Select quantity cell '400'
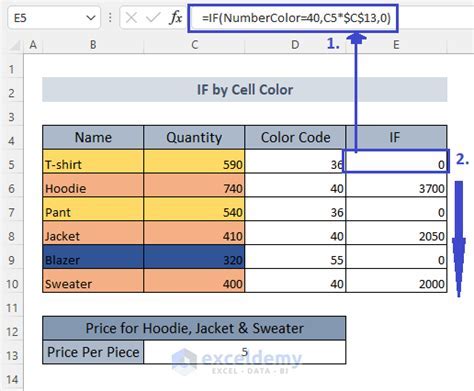The width and height of the screenshot is (474, 391). 194,281
